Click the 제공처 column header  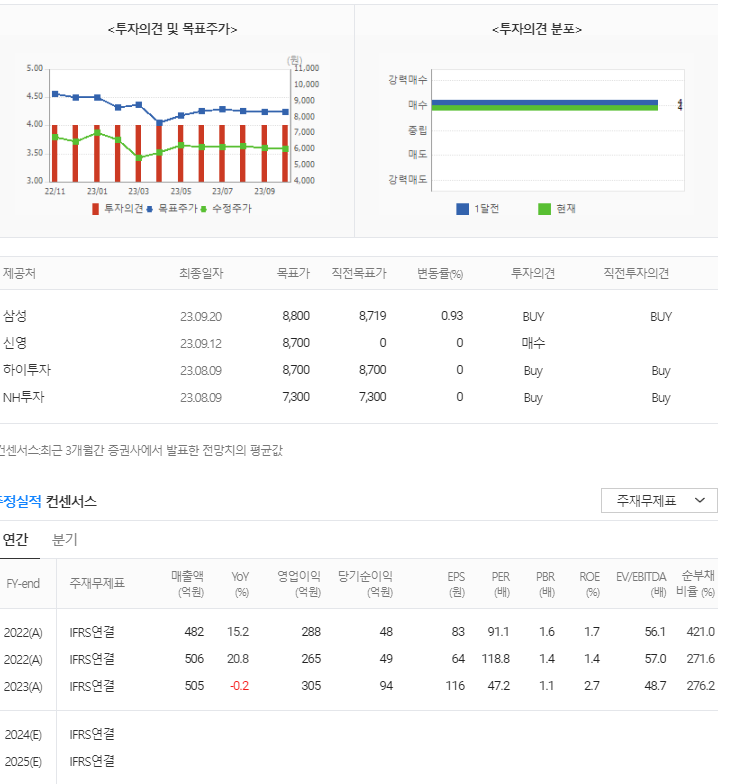[x=20, y=274]
